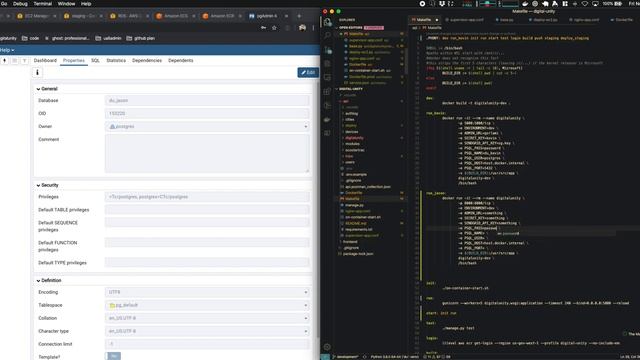The image size is (640, 360).
Task: Click git branch development in status bar
Action: click(345, 357)
